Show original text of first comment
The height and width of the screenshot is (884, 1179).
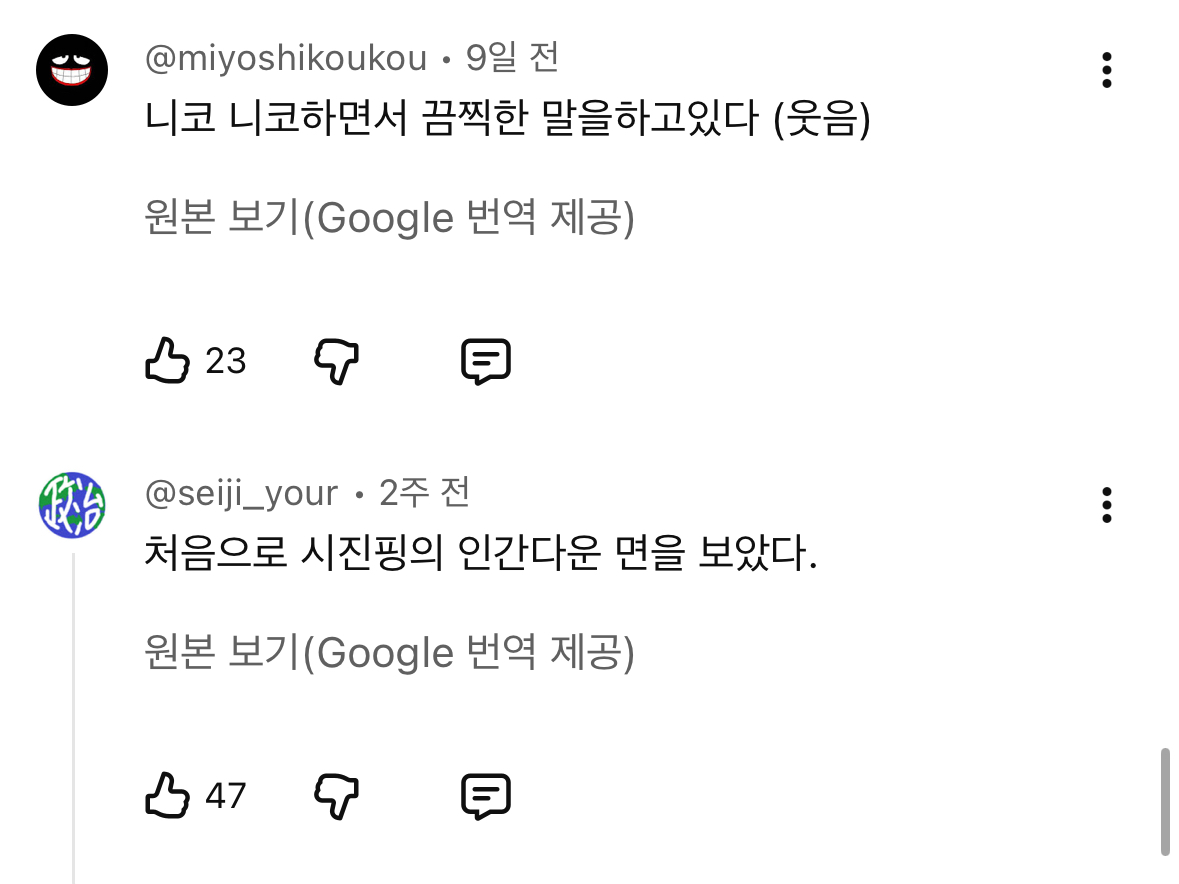pyautogui.click(x=389, y=217)
